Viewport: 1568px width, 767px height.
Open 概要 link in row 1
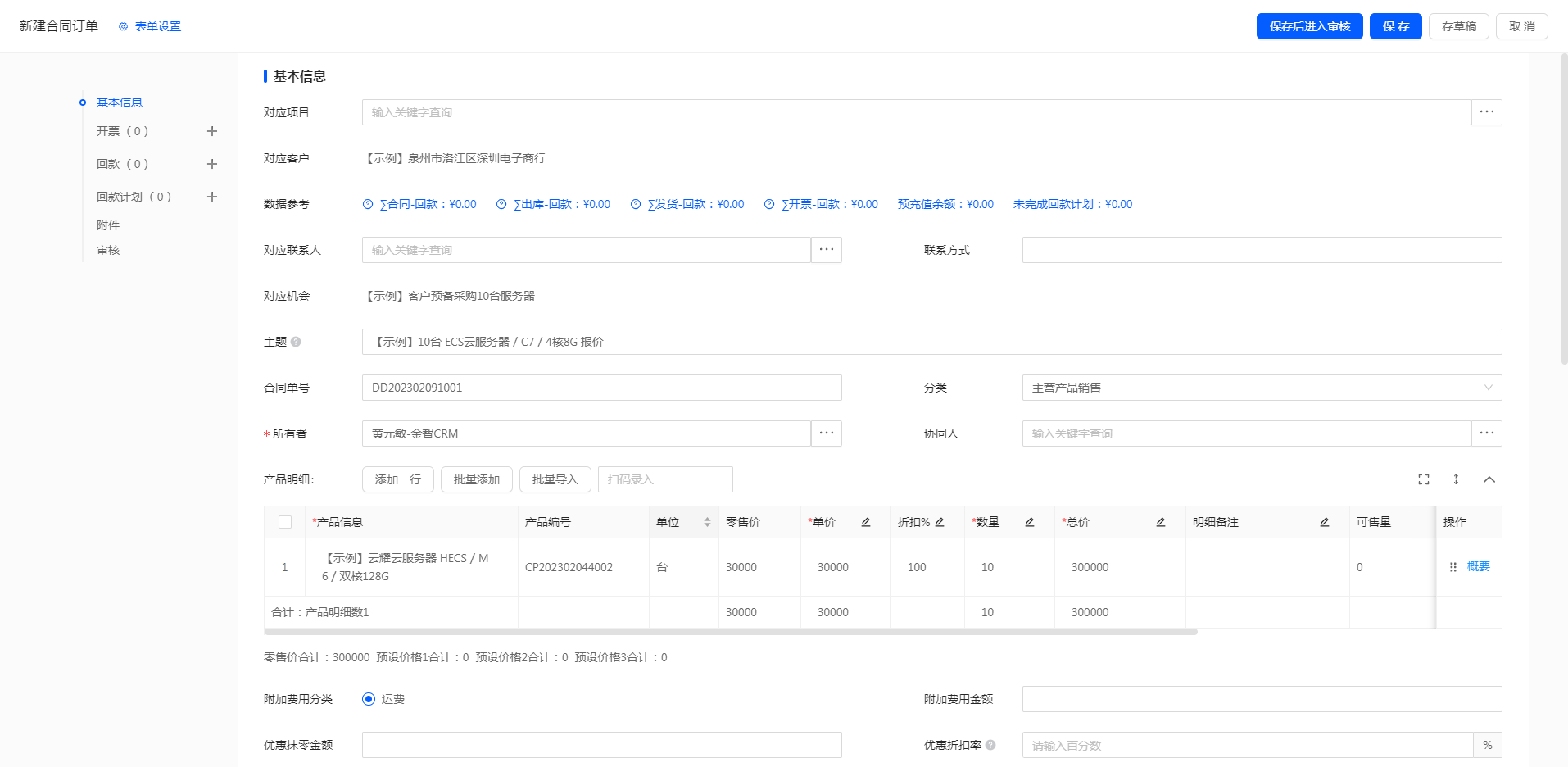click(1479, 566)
